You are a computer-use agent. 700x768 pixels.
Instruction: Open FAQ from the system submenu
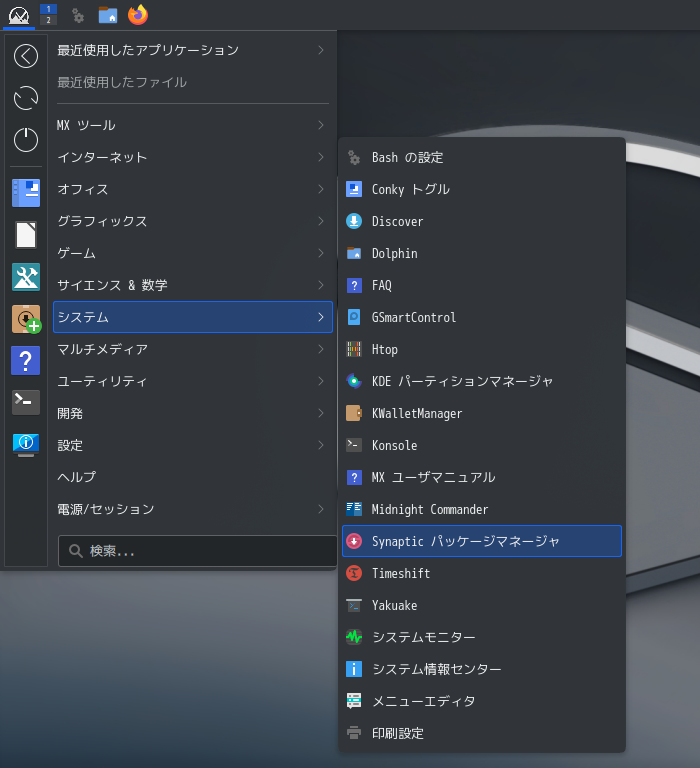point(482,285)
